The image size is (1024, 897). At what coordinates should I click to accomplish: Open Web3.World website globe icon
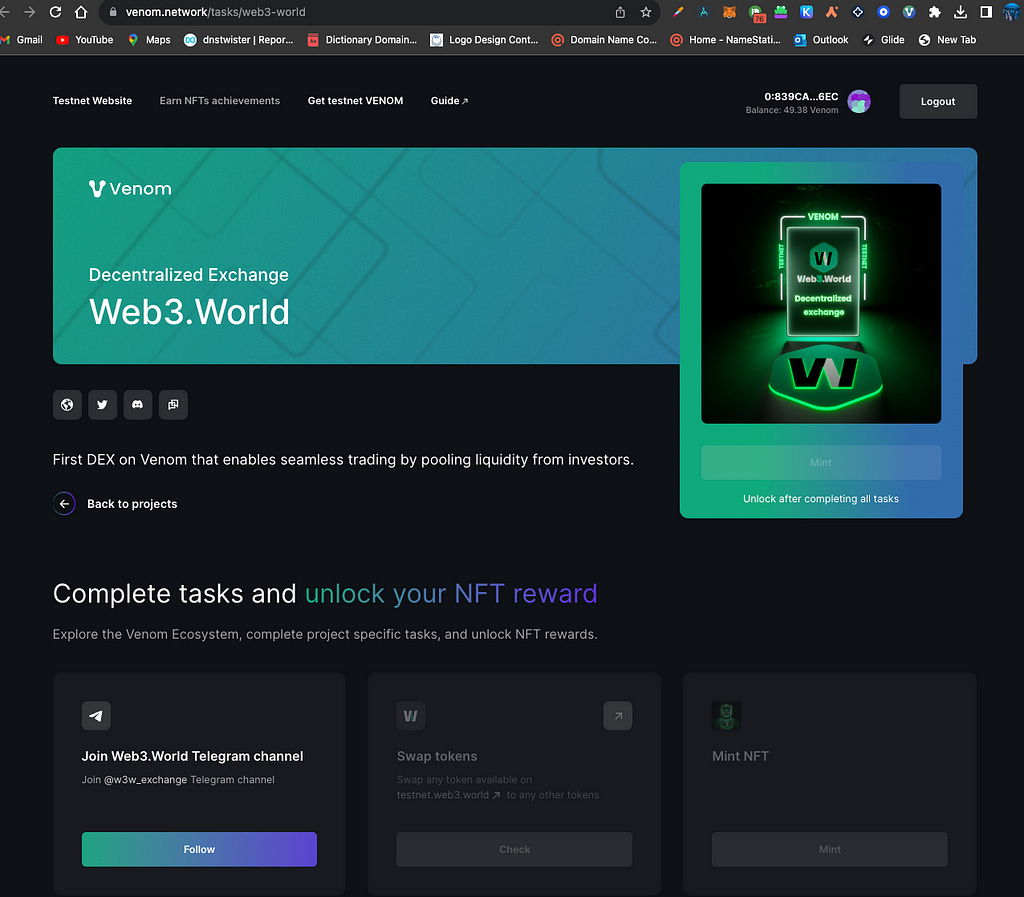pyautogui.click(x=67, y=405)
